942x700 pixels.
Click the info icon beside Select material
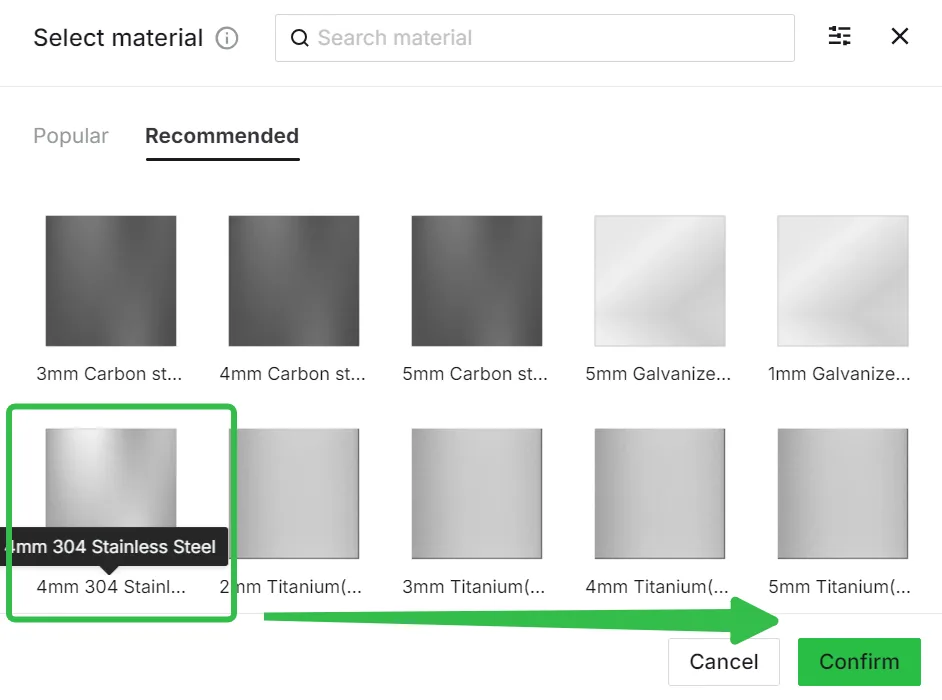coord(227,38)
